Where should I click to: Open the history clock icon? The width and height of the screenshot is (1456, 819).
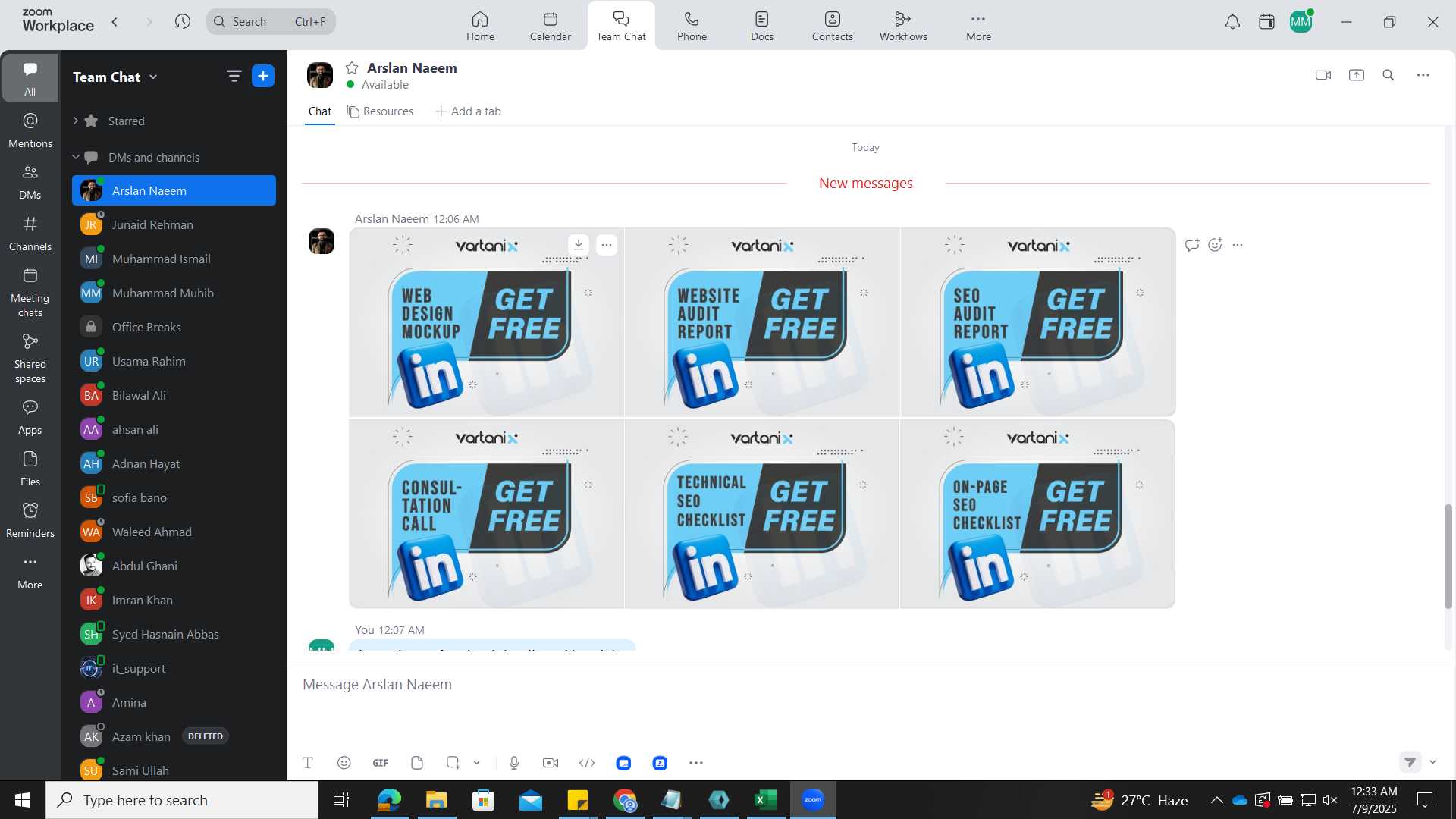[182, 21]
